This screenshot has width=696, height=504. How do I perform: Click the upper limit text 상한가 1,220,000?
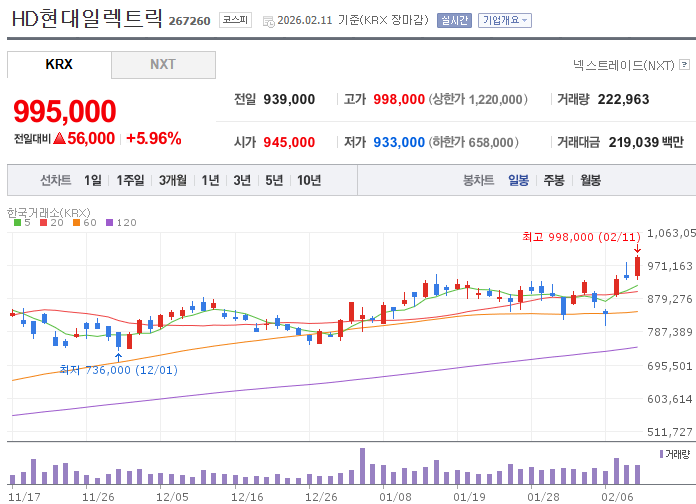(478, 99)
